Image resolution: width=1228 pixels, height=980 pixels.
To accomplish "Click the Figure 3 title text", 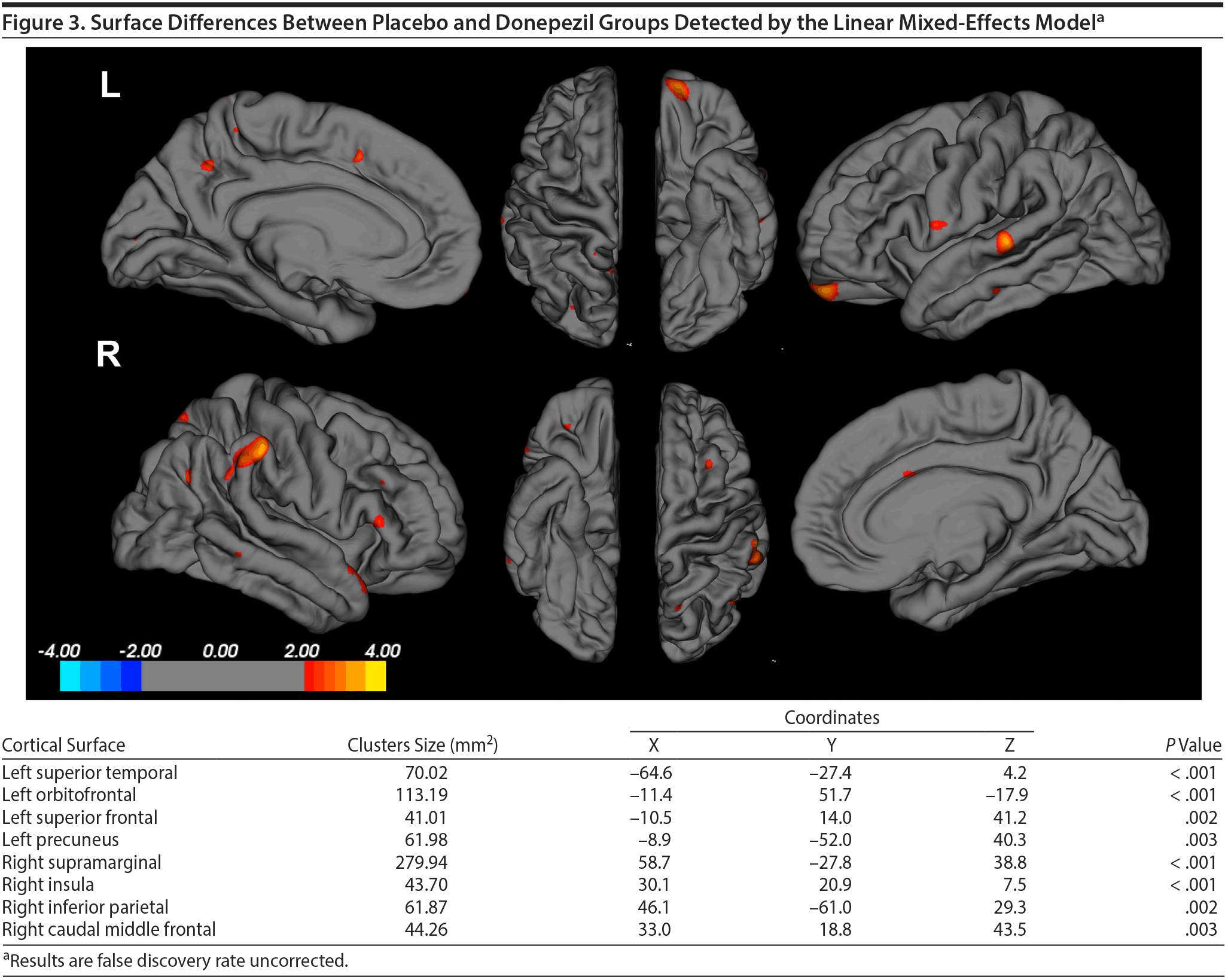I will [550, 23].
